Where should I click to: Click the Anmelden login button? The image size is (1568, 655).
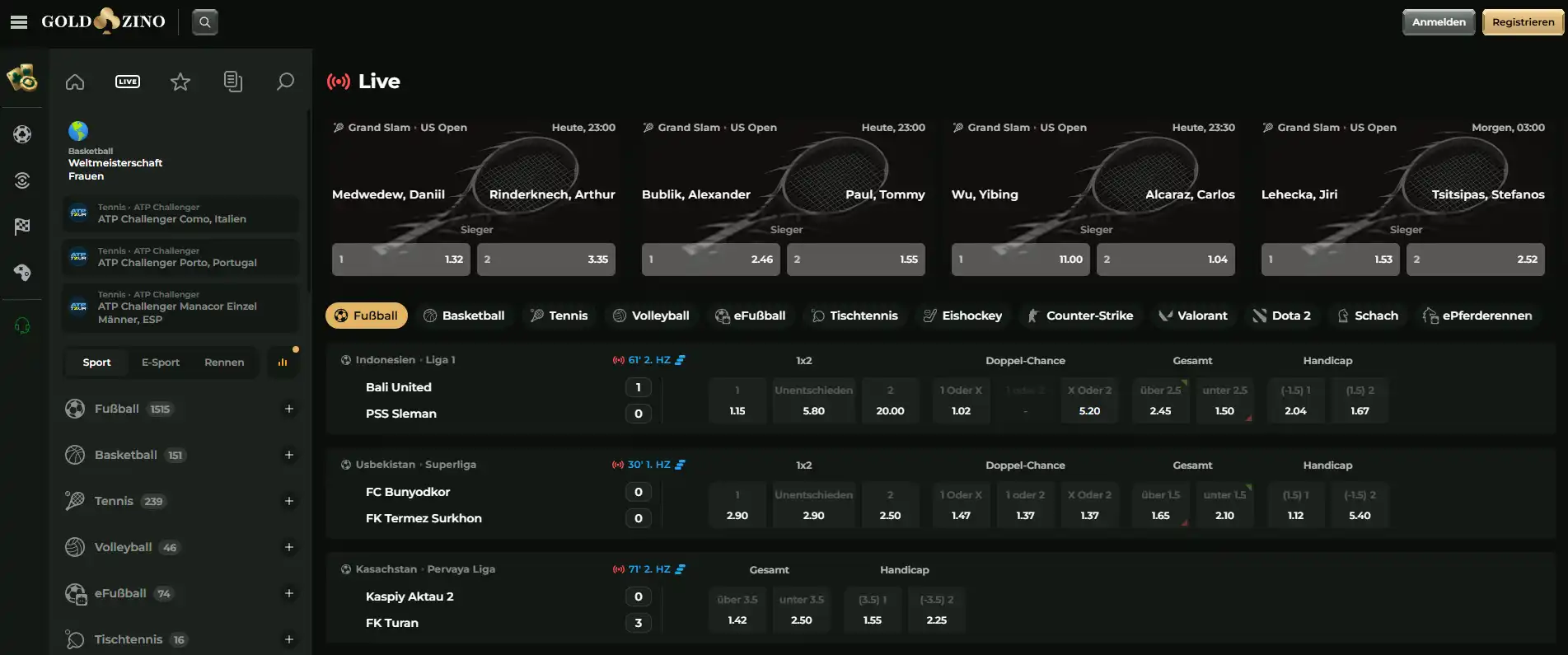1439,22
